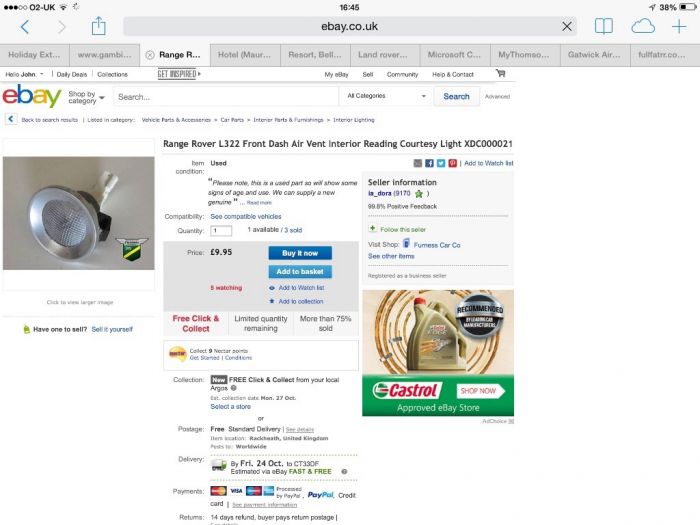Click the Add to basket button
700x525 pixels.
pyautogui.click(x=300, y=271)
